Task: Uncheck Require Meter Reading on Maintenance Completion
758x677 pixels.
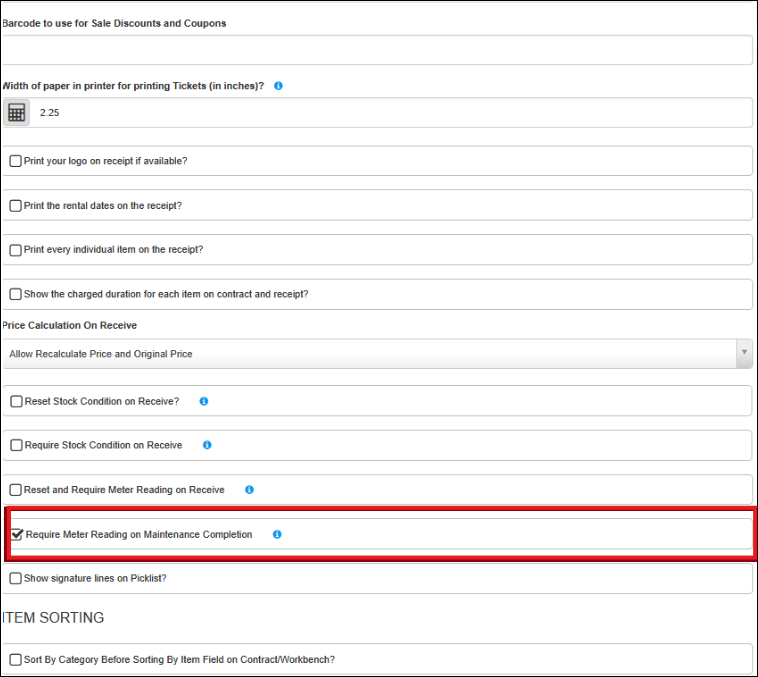Action: point(17,535)
